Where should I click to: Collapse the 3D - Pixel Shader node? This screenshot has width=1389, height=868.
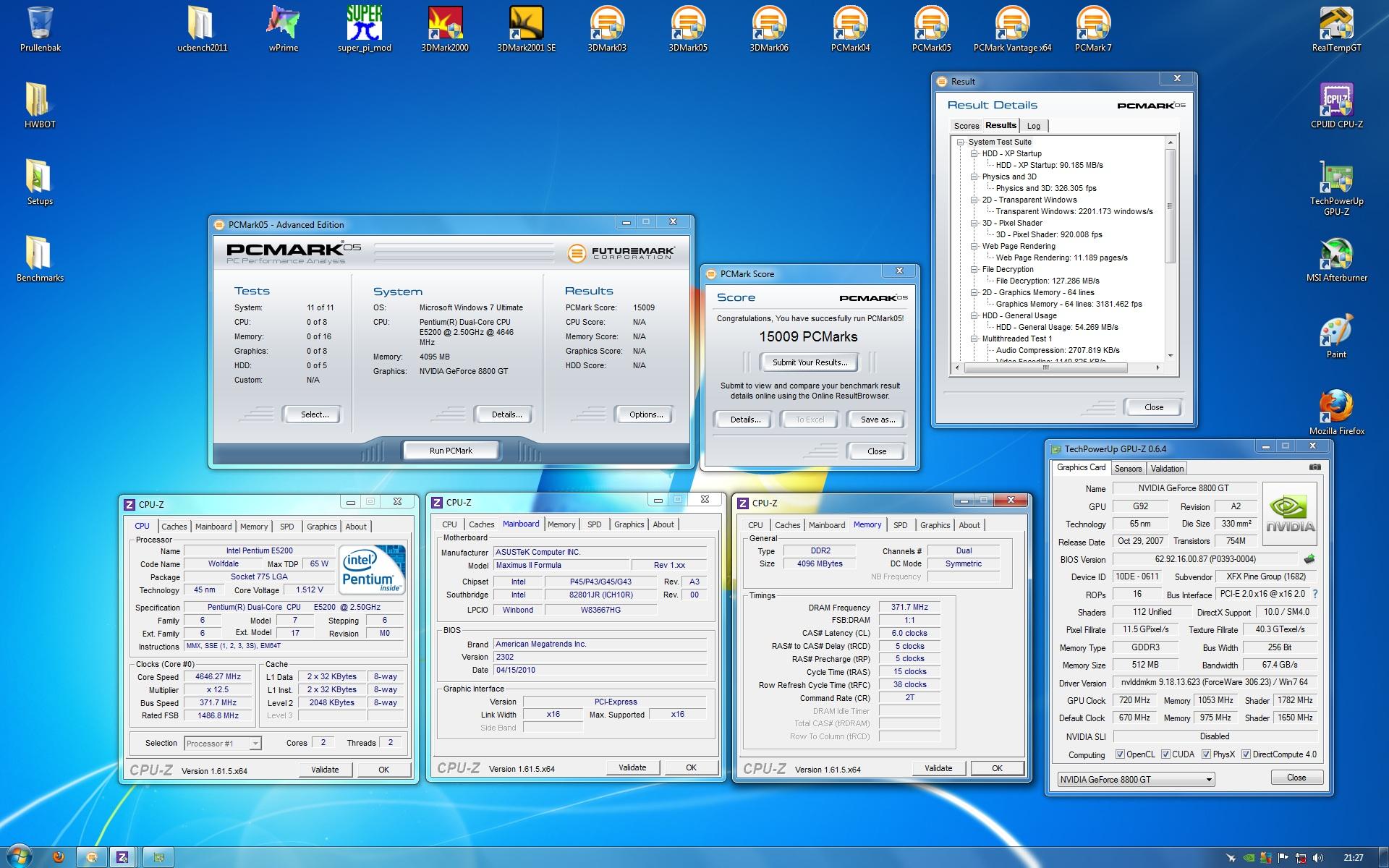(974, 224)
